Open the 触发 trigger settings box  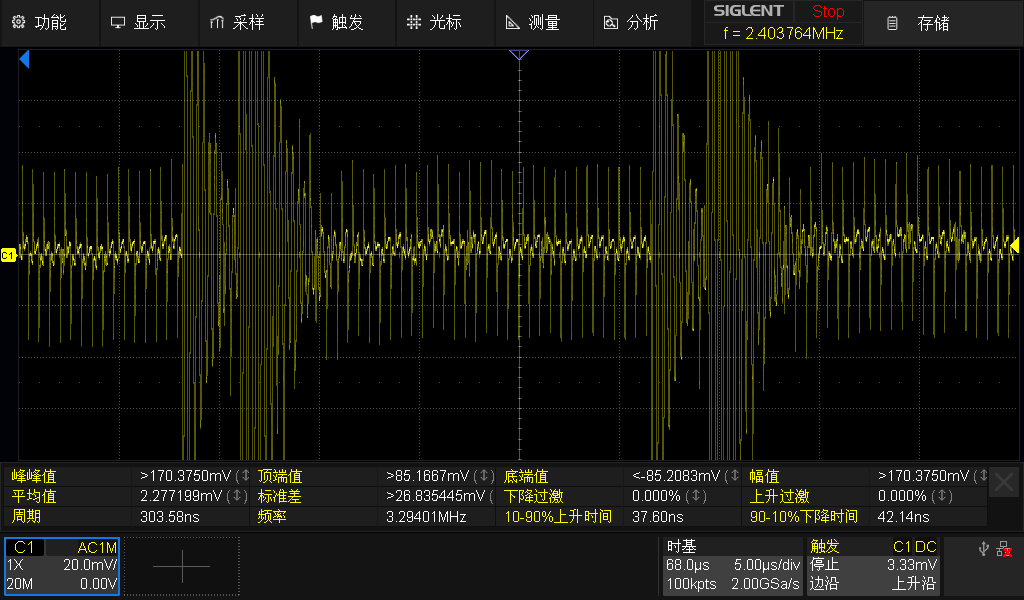click(x=874, y=566)
